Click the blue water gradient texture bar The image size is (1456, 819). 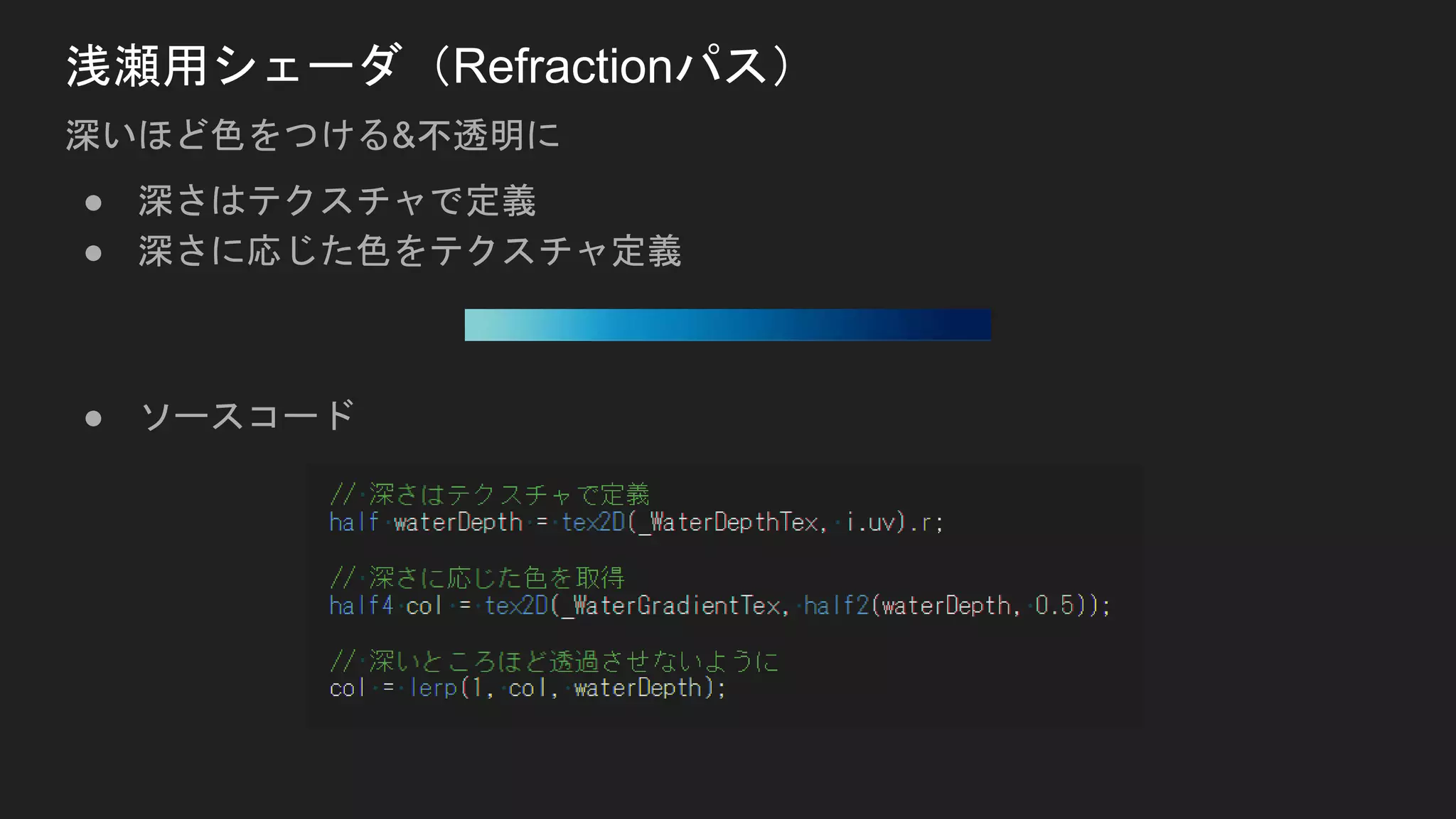[x=728, y=325]
